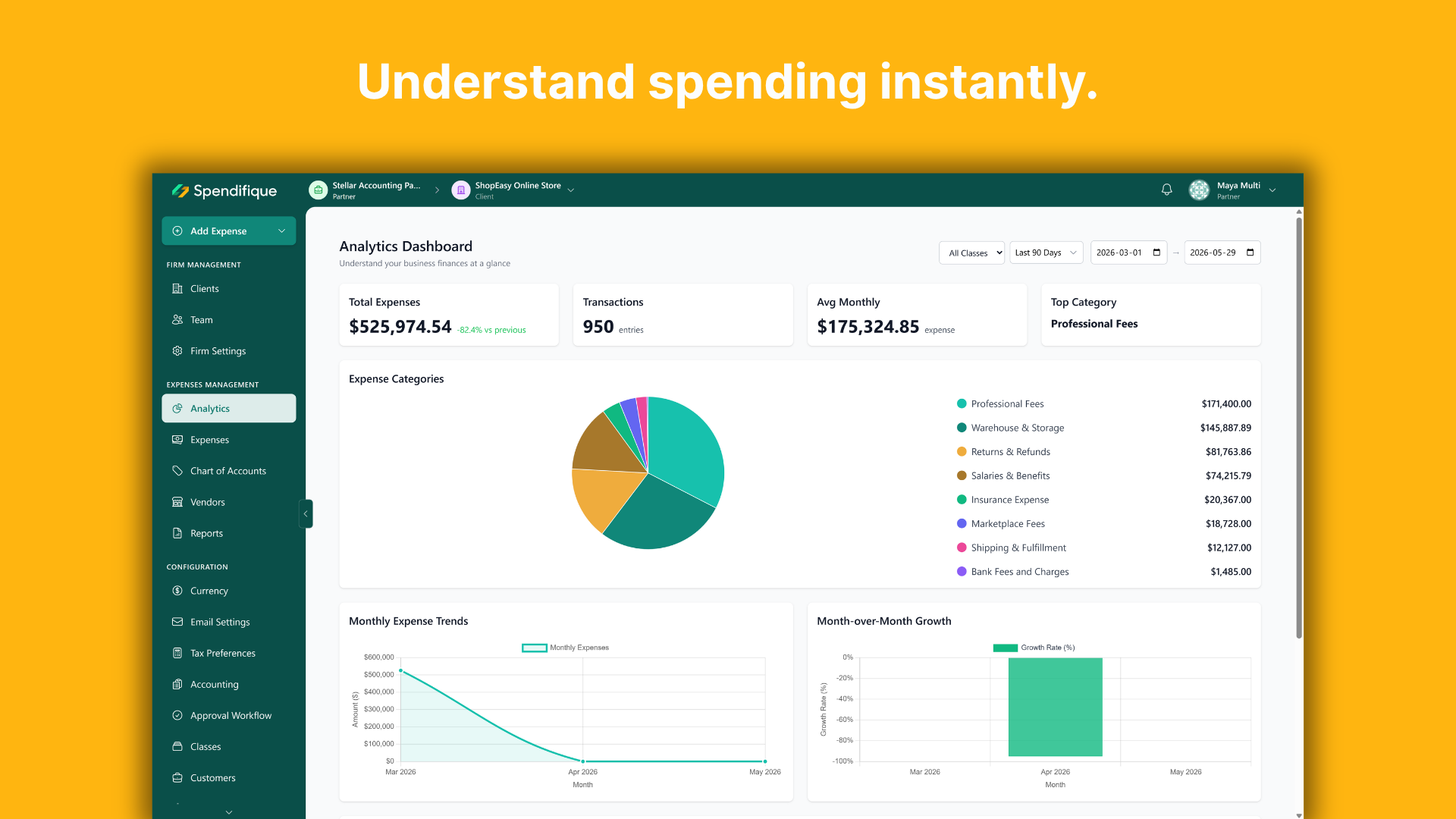Expand the All Classes dropdown
This screenshot has height=819, width=1456.
(x=971, y=253)
